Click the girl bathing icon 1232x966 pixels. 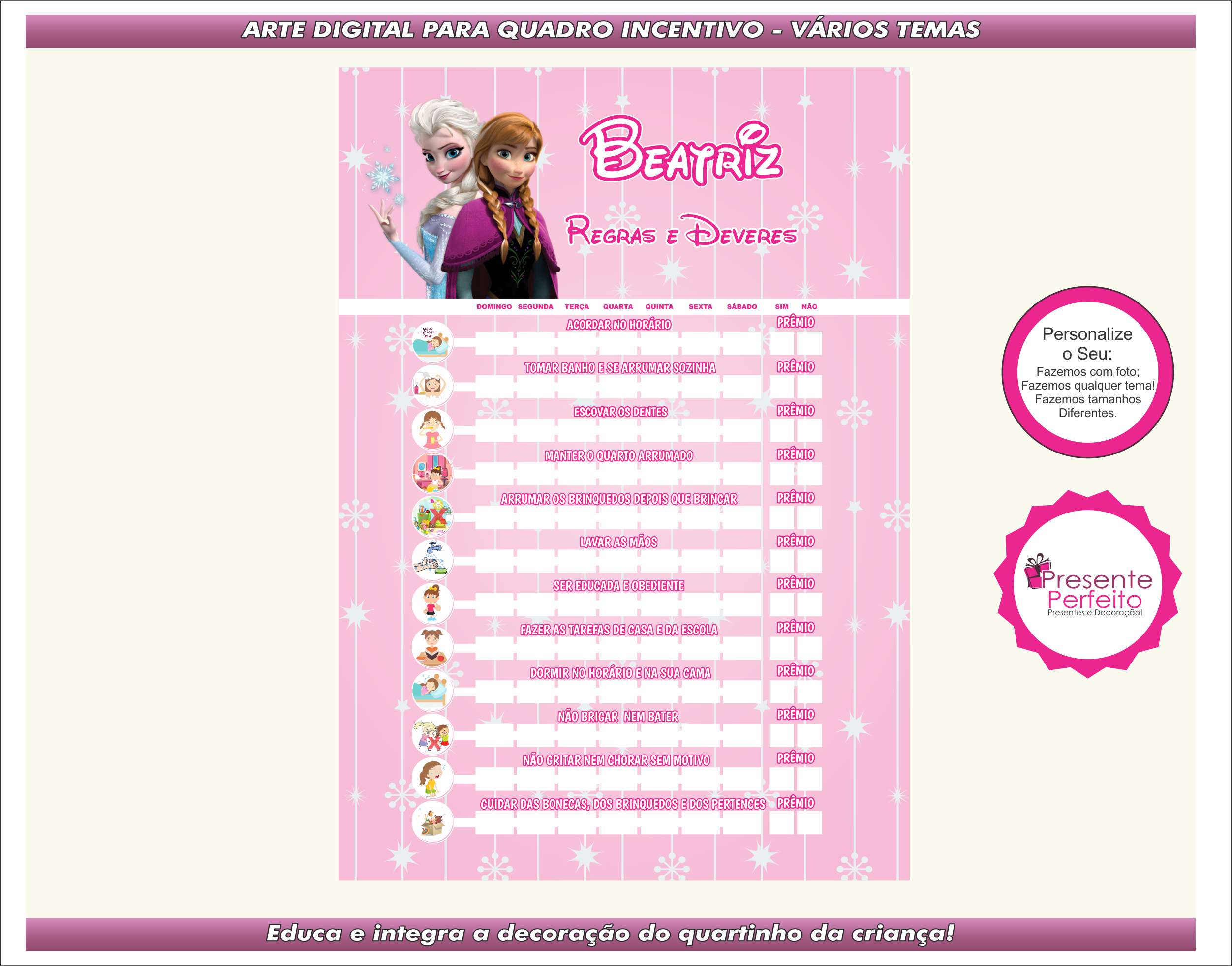pos(432,385)
